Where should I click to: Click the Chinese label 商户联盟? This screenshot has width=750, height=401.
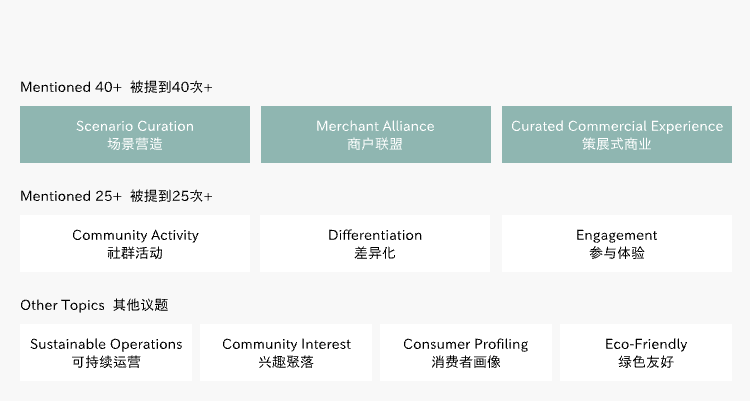pyautogui.click(x=375, y=144)
